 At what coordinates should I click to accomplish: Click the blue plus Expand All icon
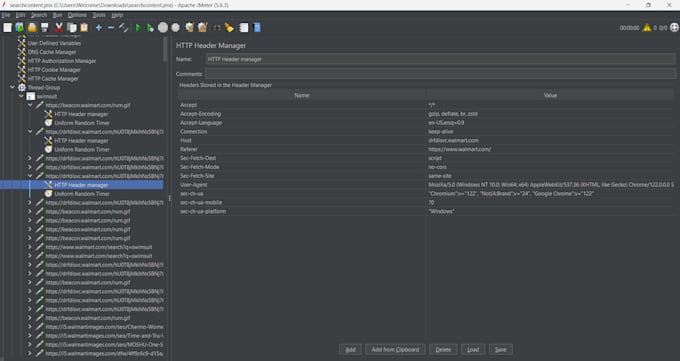(x=98, y=28)
